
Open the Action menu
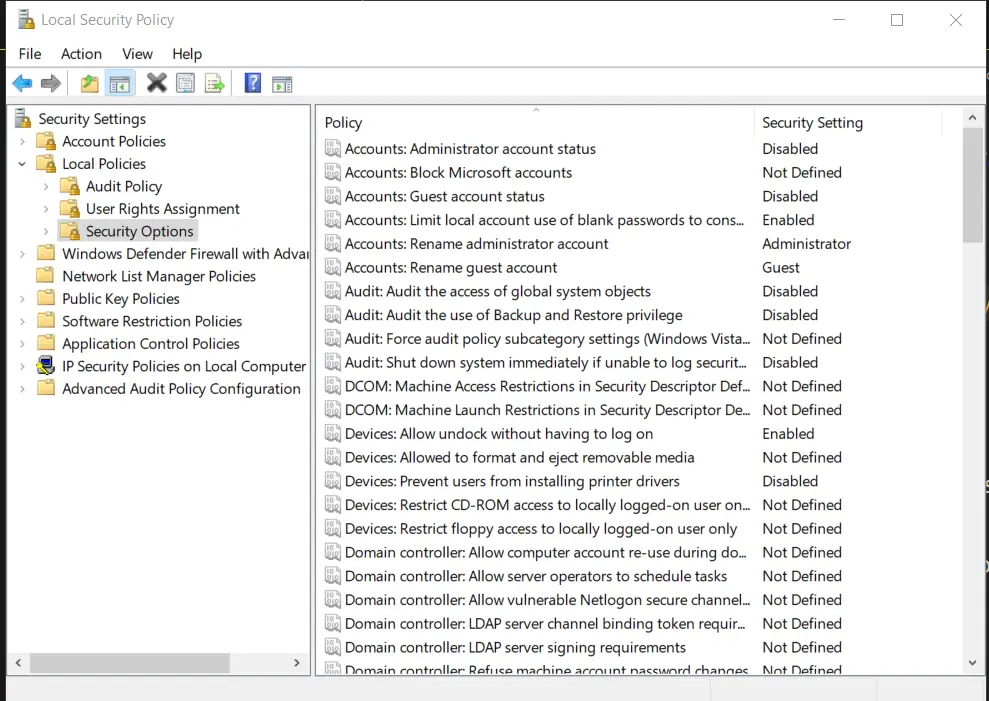[x=81, y=54]
